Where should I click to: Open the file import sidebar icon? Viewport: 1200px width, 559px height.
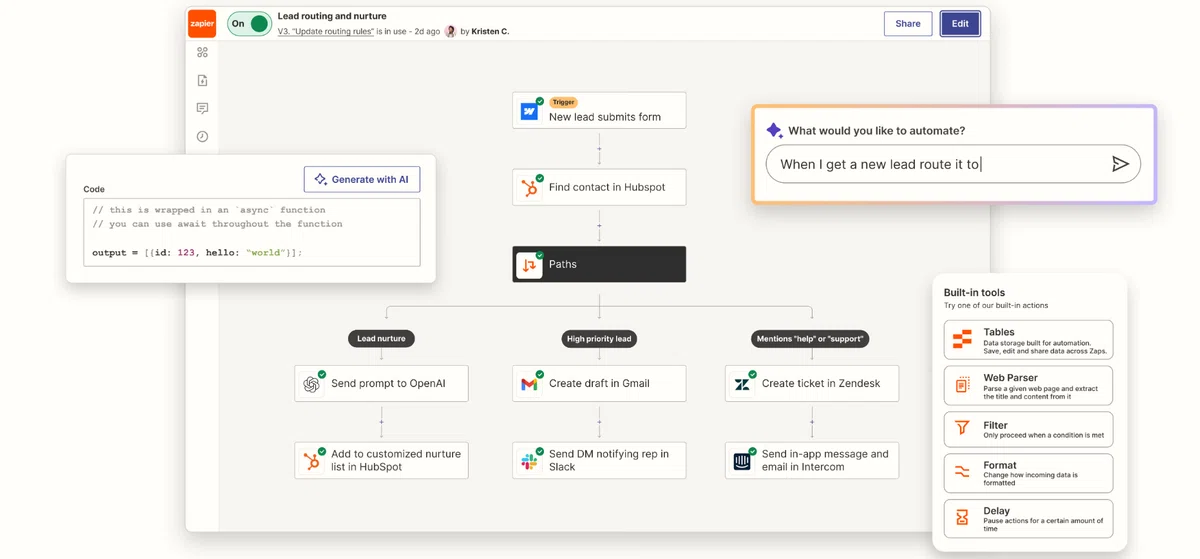[x=202, y=80]
